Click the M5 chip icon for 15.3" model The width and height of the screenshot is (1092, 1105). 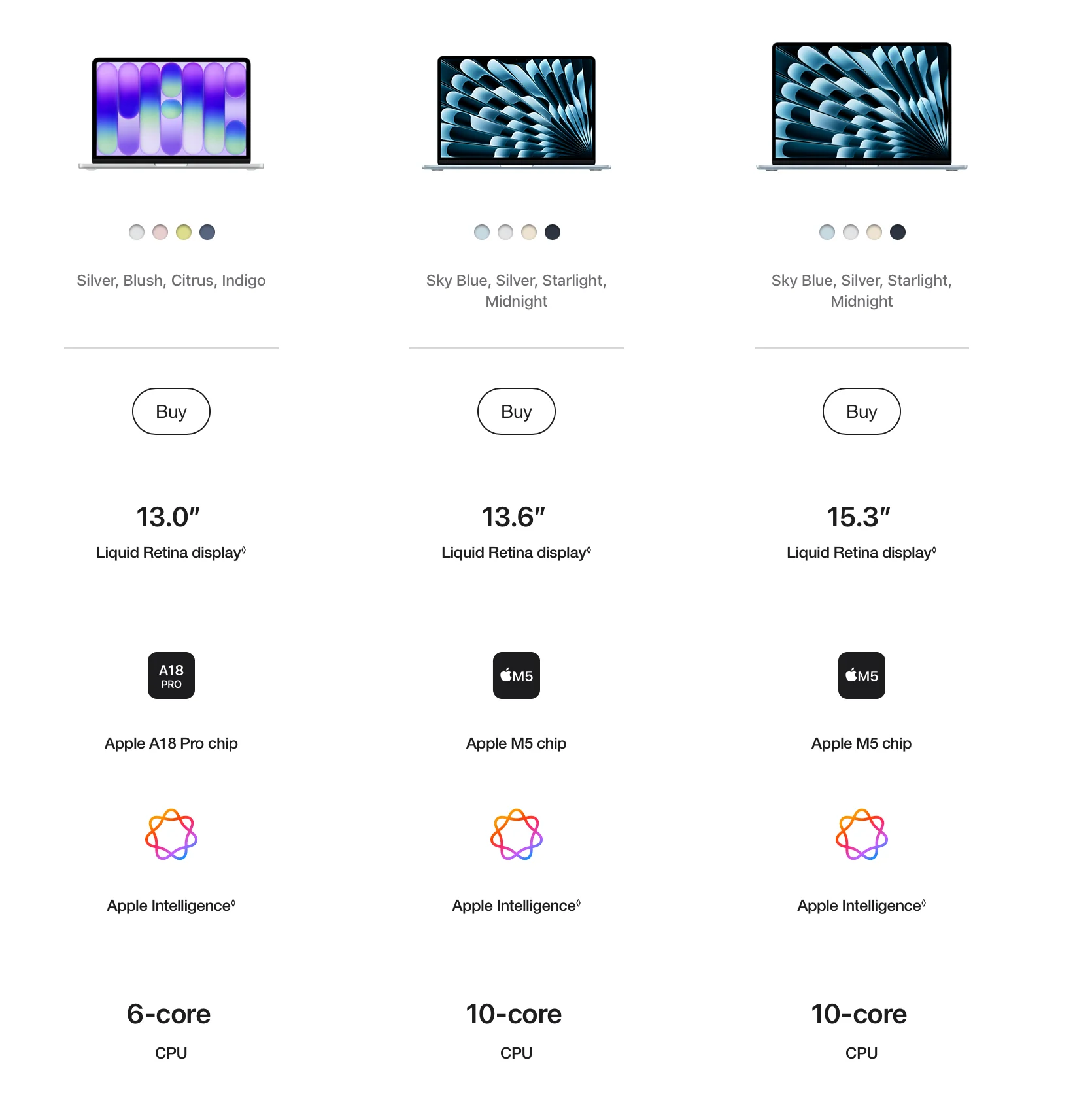point(862,675)
